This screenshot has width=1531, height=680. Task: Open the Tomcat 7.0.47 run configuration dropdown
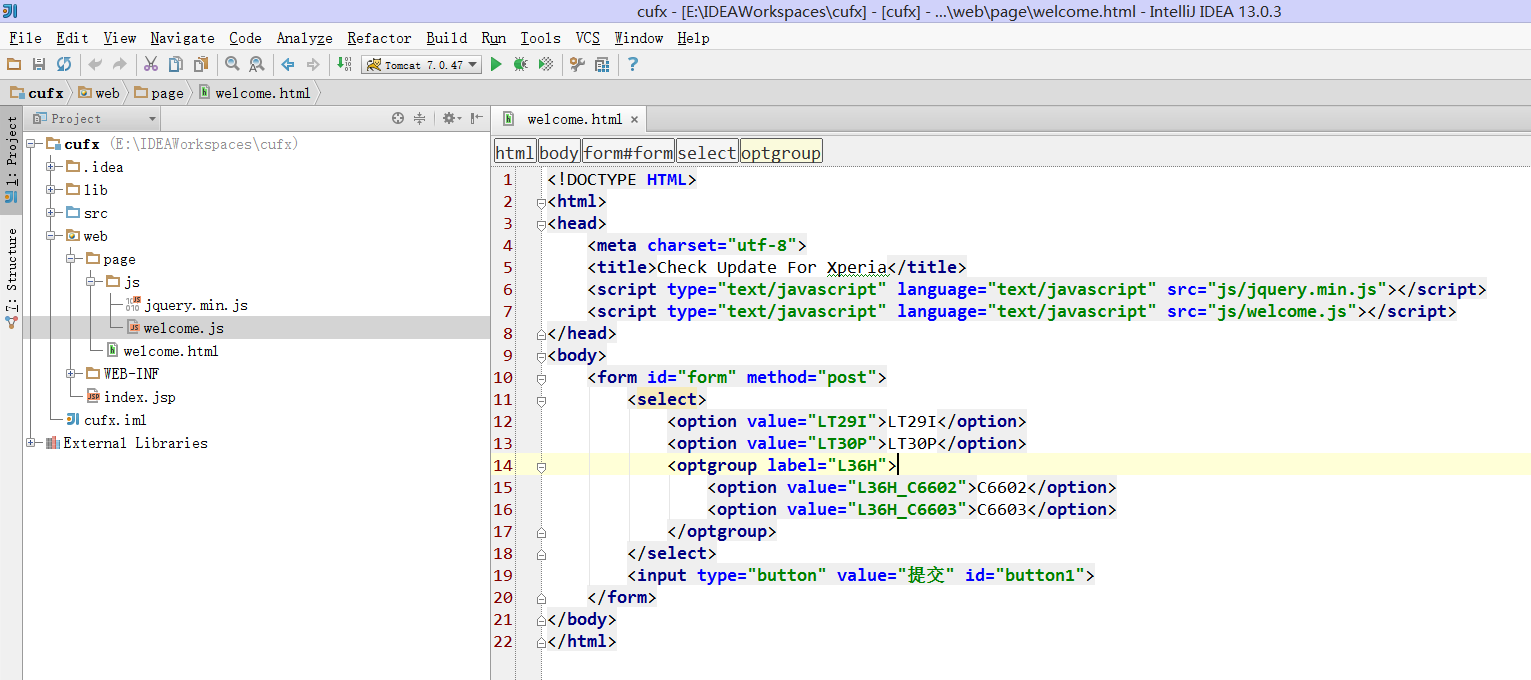coord(421,64)
